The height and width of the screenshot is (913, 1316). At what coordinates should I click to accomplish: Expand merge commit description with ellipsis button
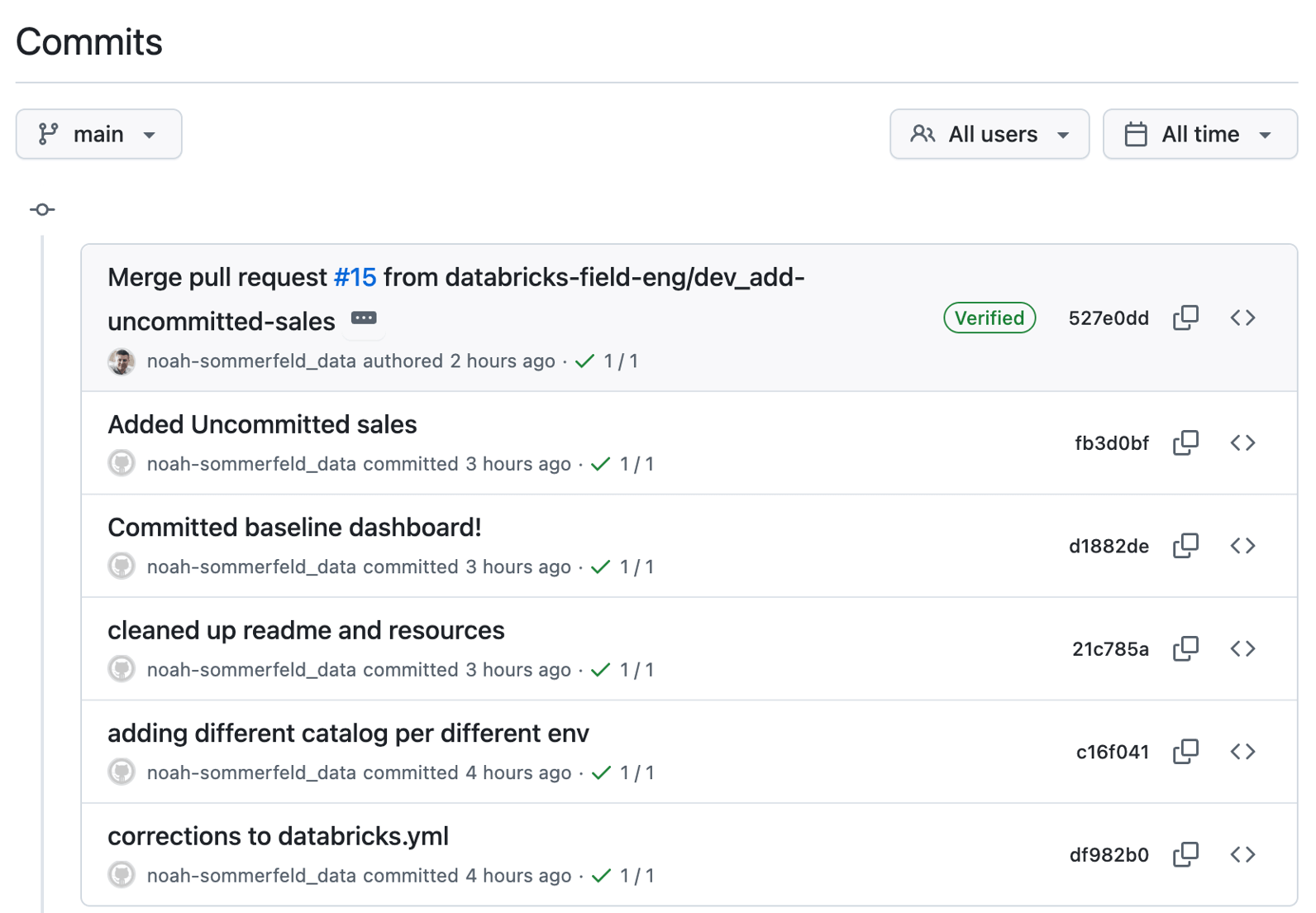(x=364, y=319)
